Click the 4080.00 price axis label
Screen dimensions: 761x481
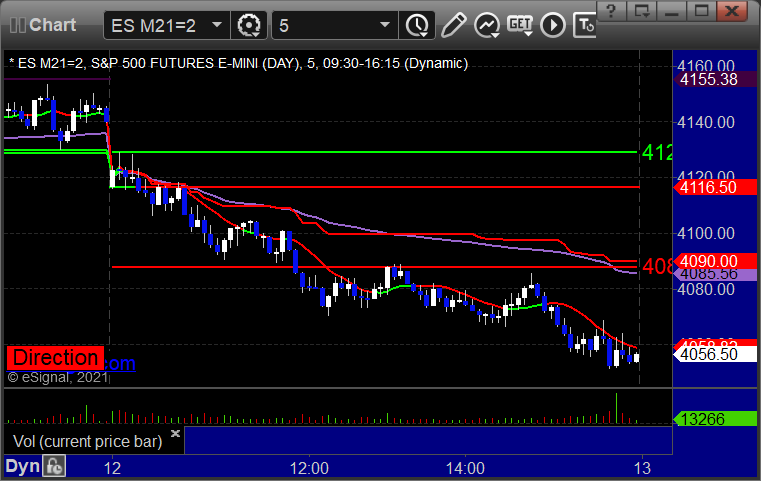click(706, 290)
